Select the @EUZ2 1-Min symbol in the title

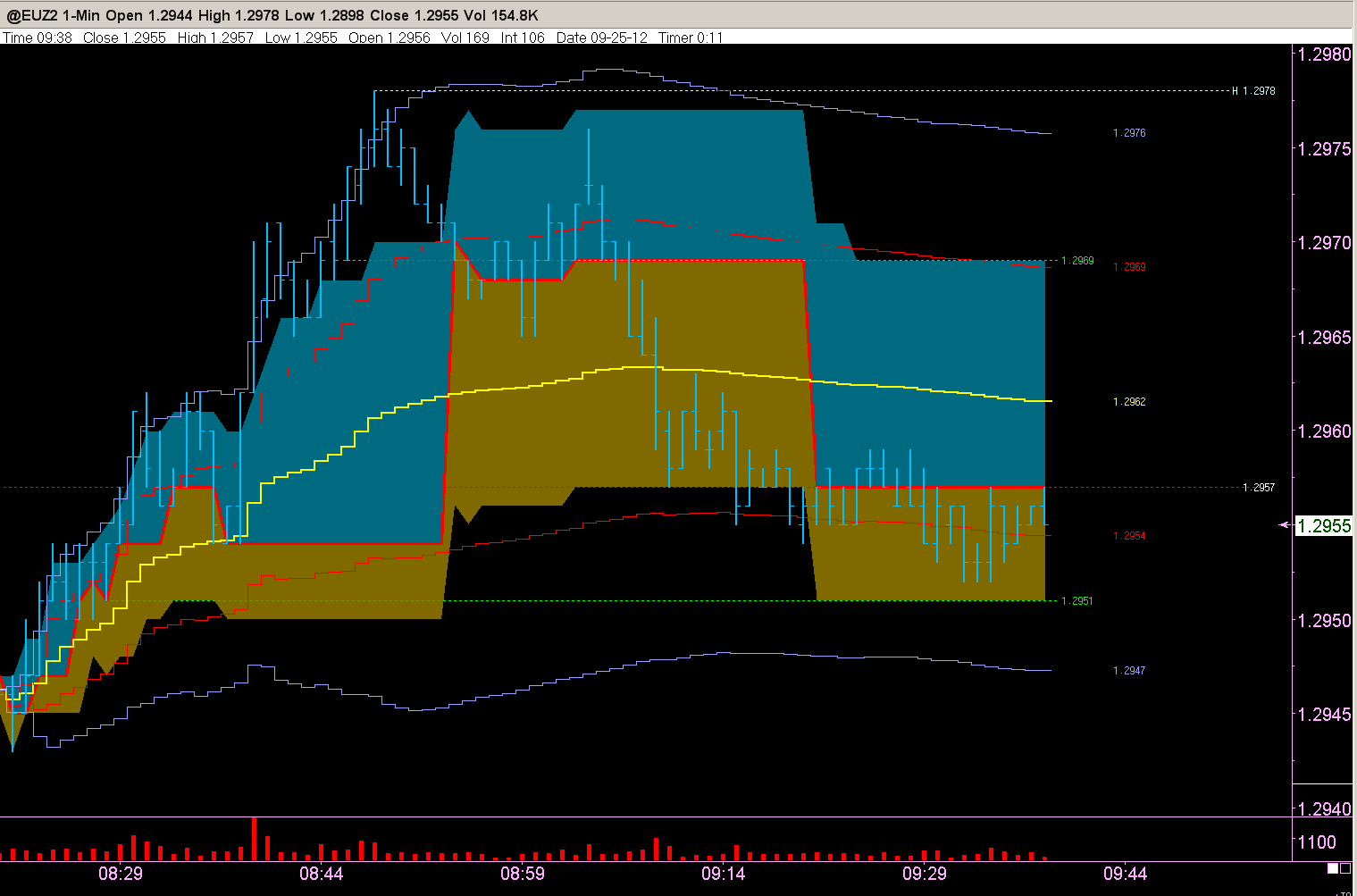pos(54,16)
